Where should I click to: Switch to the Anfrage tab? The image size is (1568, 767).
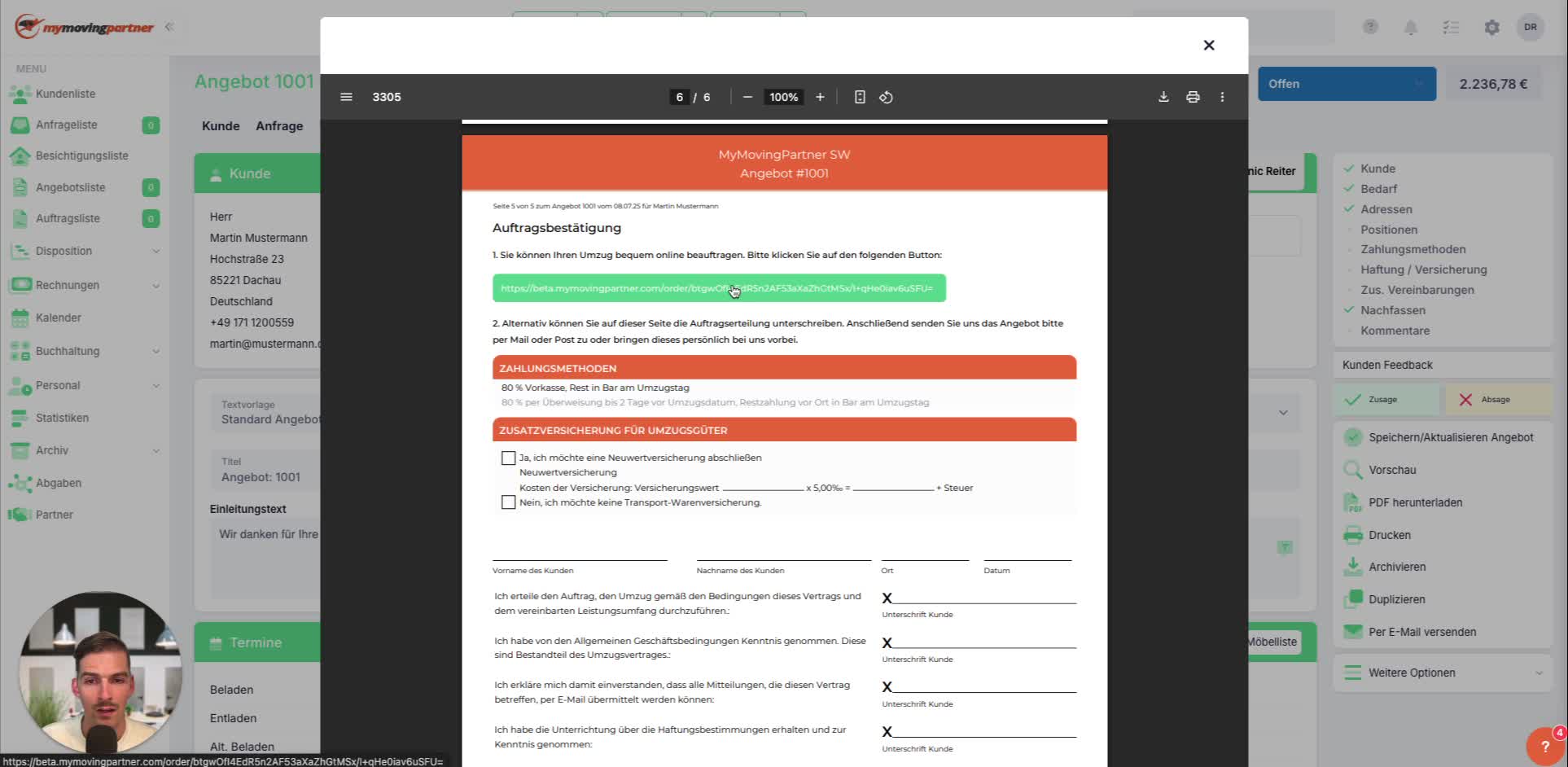279,126
